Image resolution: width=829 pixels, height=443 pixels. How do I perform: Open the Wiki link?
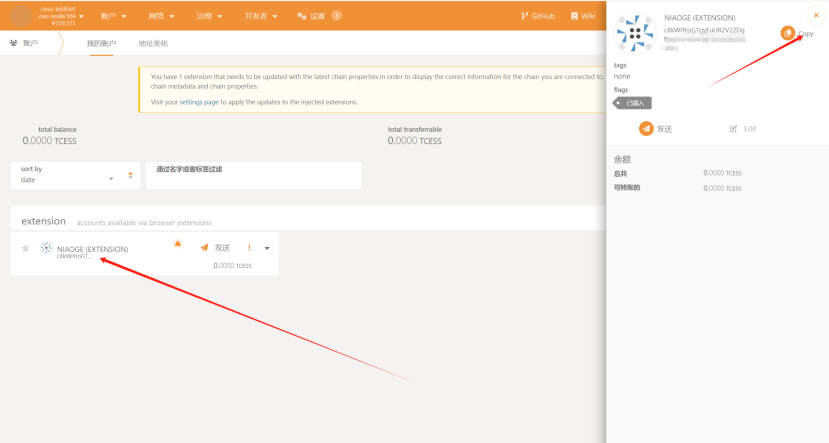pos(583,16)
